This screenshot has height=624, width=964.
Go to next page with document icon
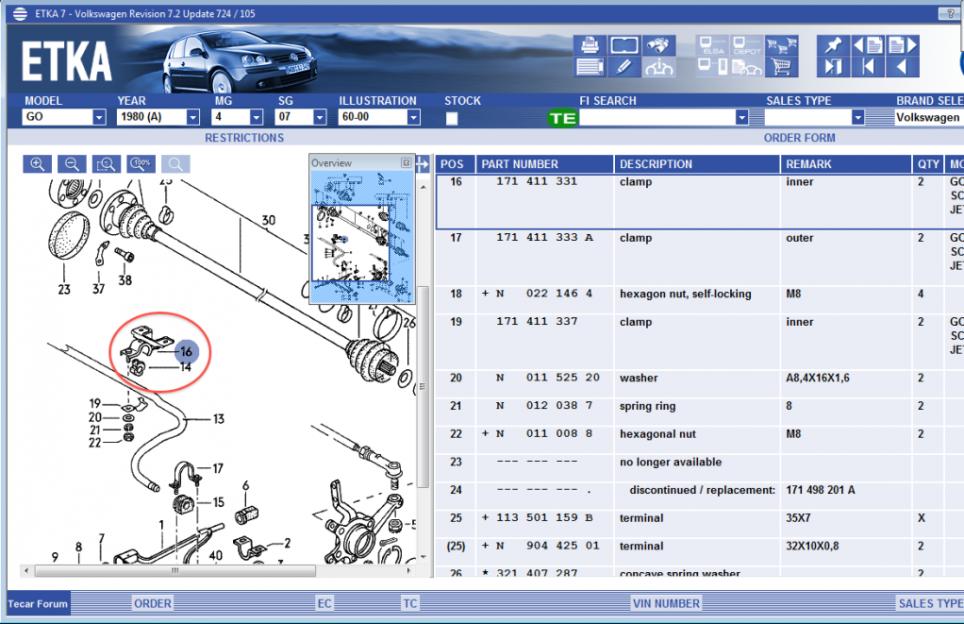tap(903, 45)
